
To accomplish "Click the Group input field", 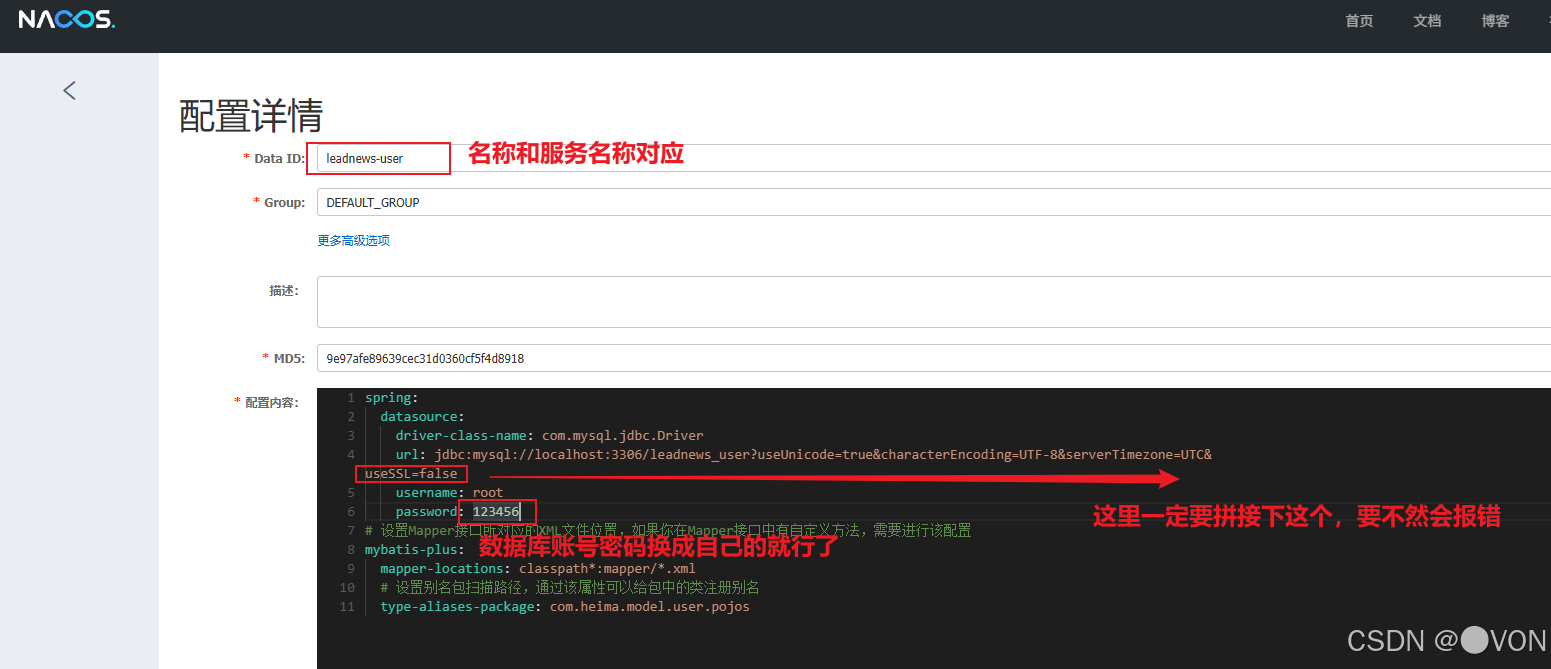I will [934, 202].
